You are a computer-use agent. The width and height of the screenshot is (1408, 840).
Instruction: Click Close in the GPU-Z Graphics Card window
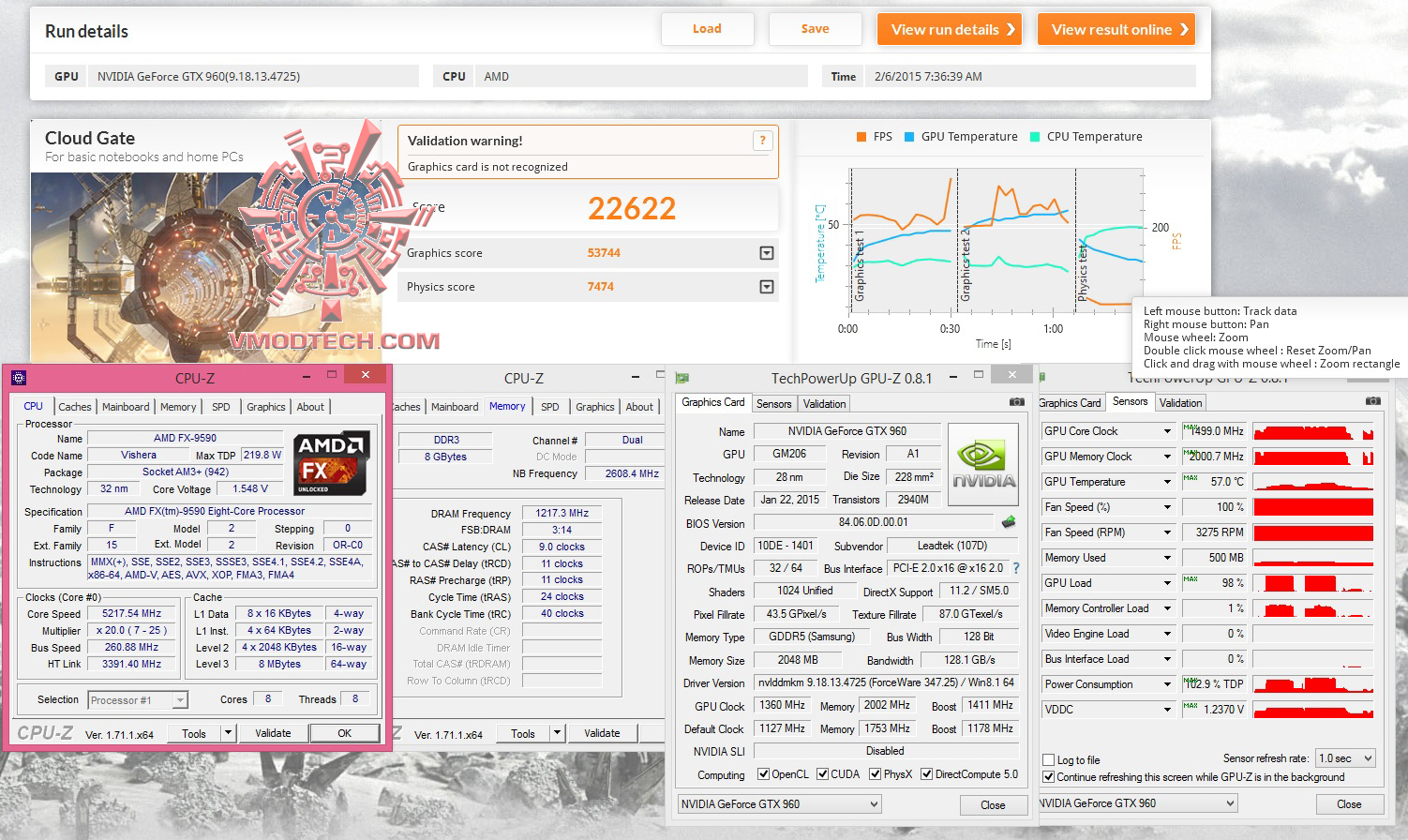pyautogui.click(x=993, y=804)
